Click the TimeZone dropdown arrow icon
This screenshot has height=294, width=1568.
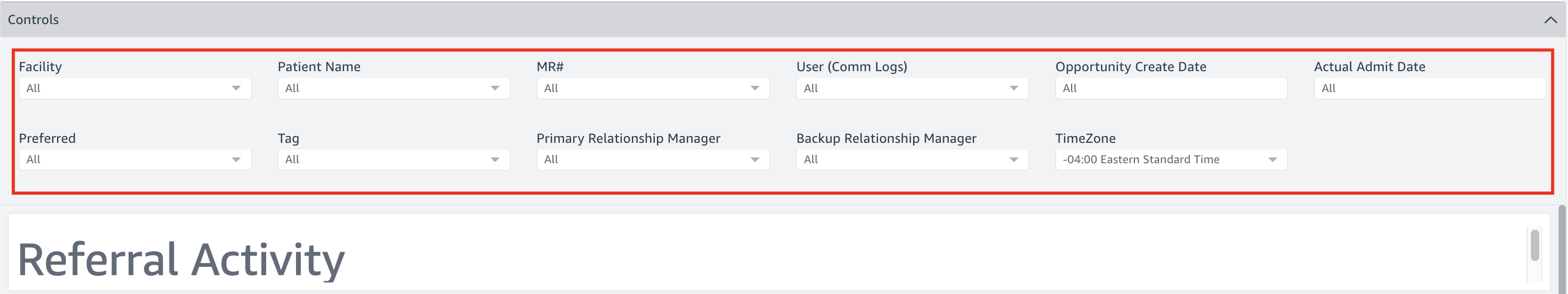(1272, 160)
